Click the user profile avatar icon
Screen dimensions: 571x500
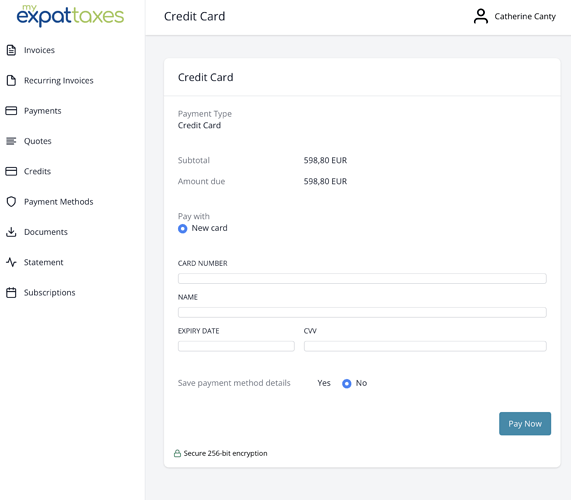coord(481,16)
